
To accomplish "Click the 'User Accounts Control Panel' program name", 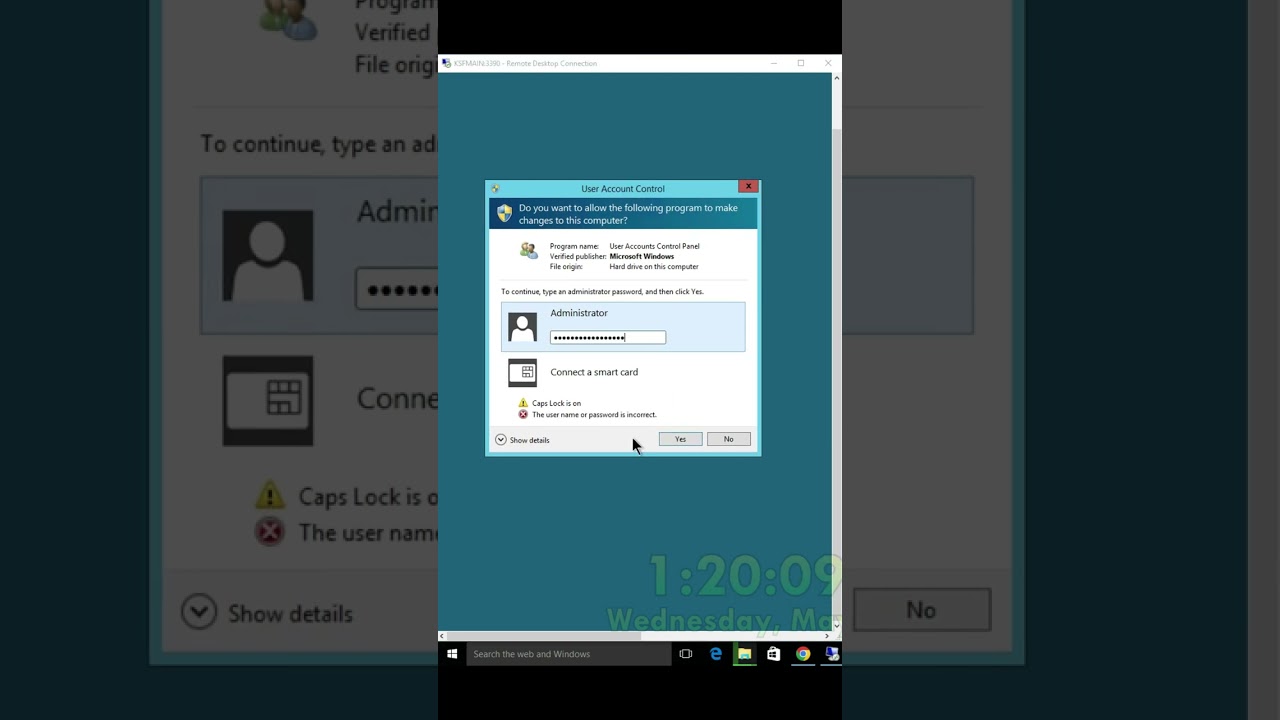I will (655, 246).
